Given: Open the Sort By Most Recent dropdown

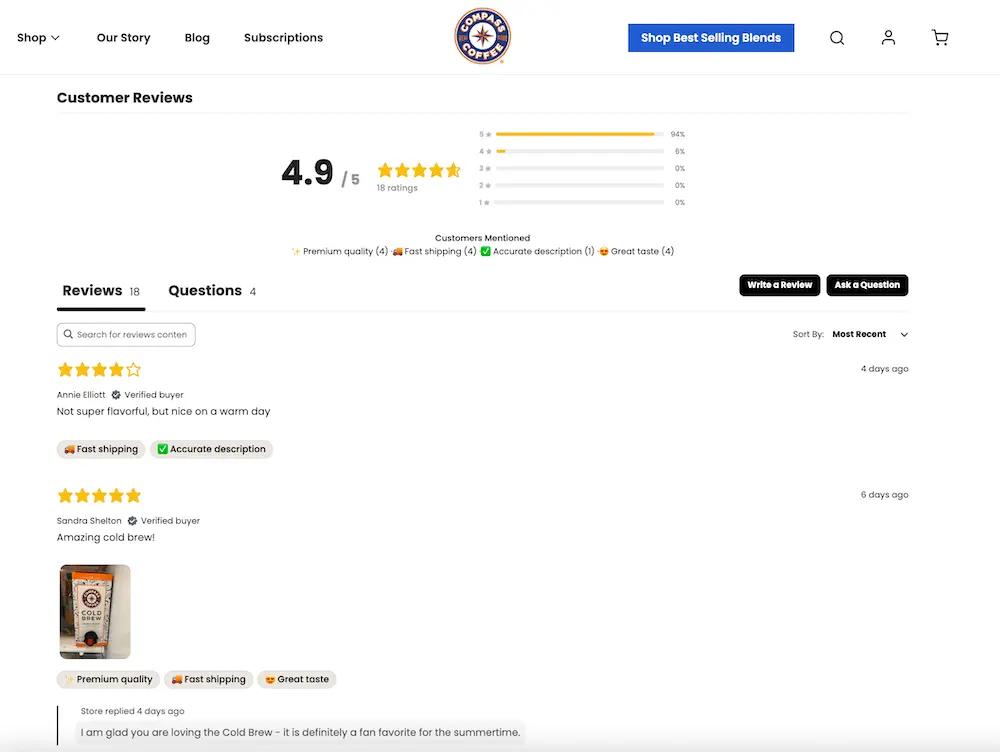Looking at the screenshot, I should click(x=862, y=334).
